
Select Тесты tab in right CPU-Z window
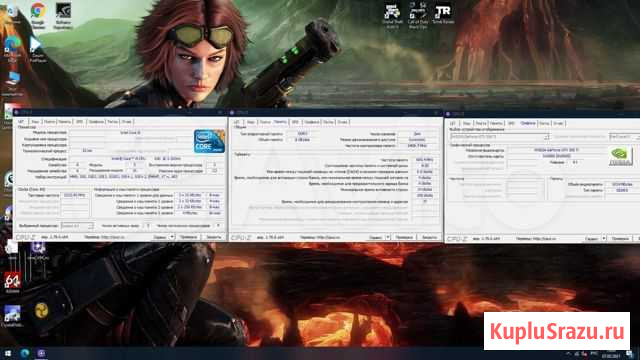tap(544, 123)
